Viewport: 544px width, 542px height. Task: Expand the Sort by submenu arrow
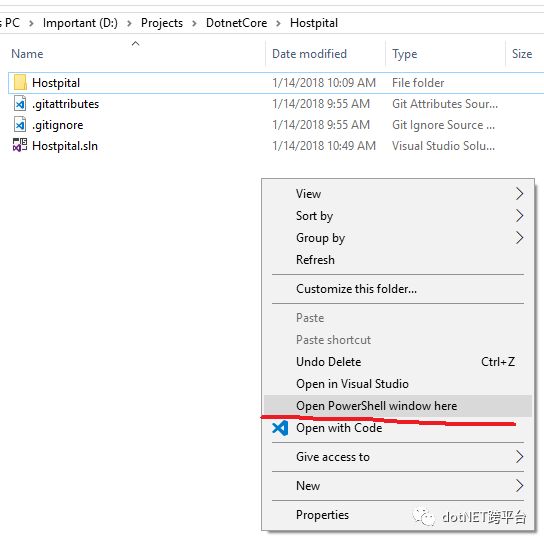point(519,215)
